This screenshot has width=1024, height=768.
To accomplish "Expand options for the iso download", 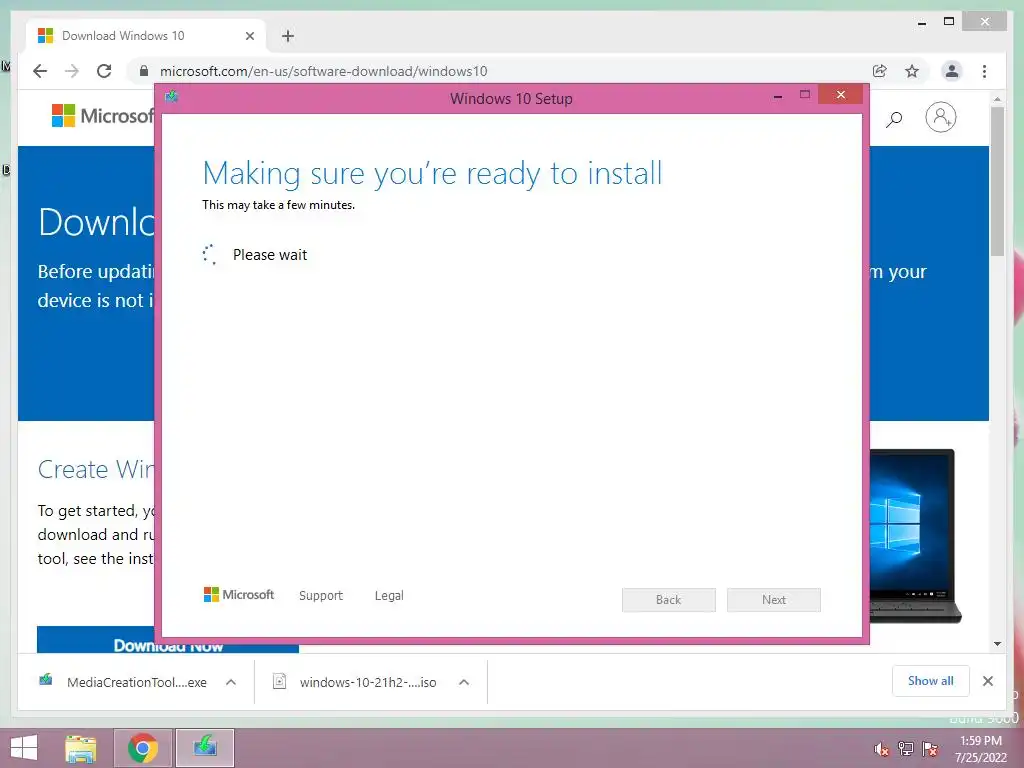I will (464, 682).
